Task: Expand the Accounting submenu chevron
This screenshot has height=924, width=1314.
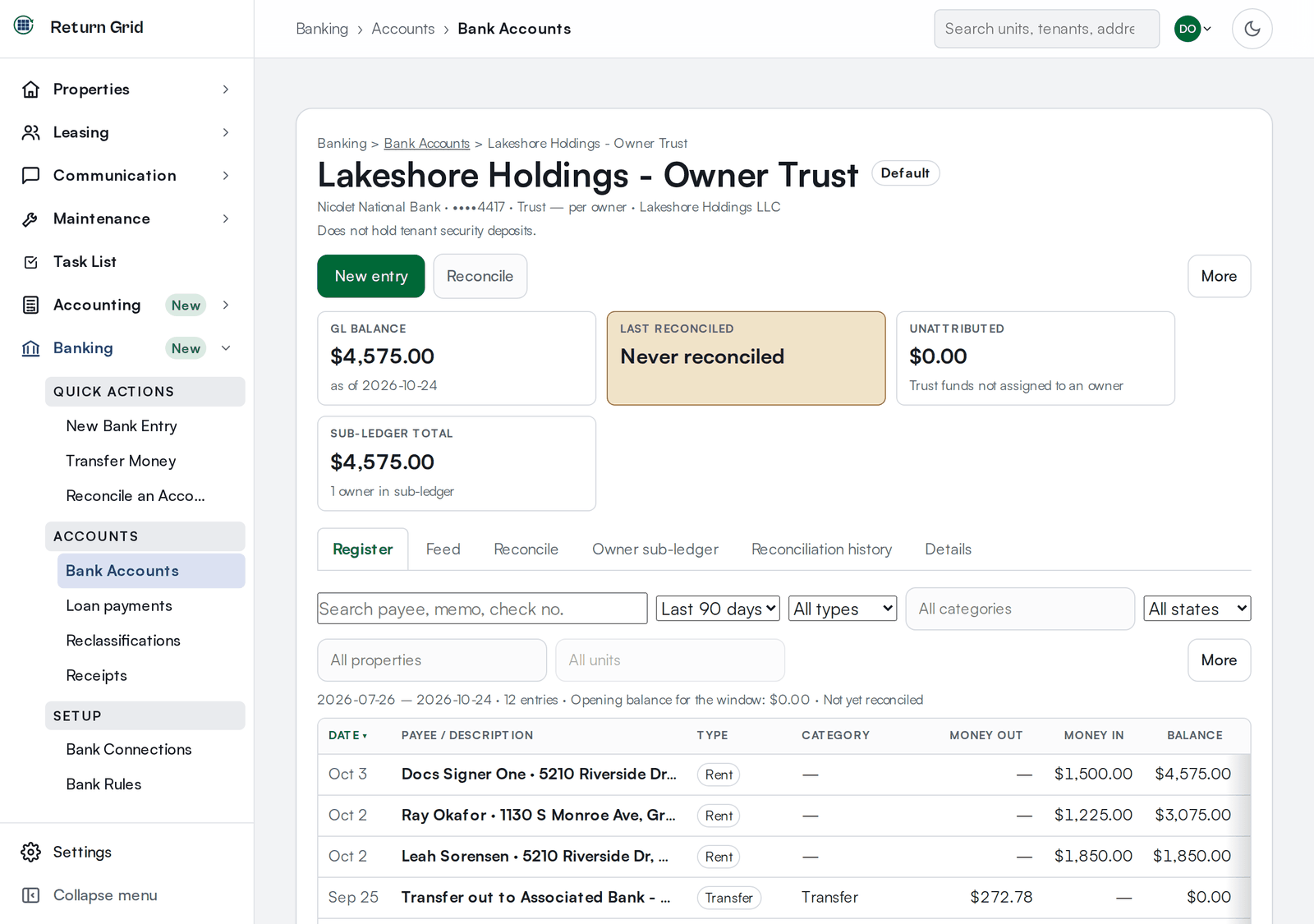Action: 226,305
